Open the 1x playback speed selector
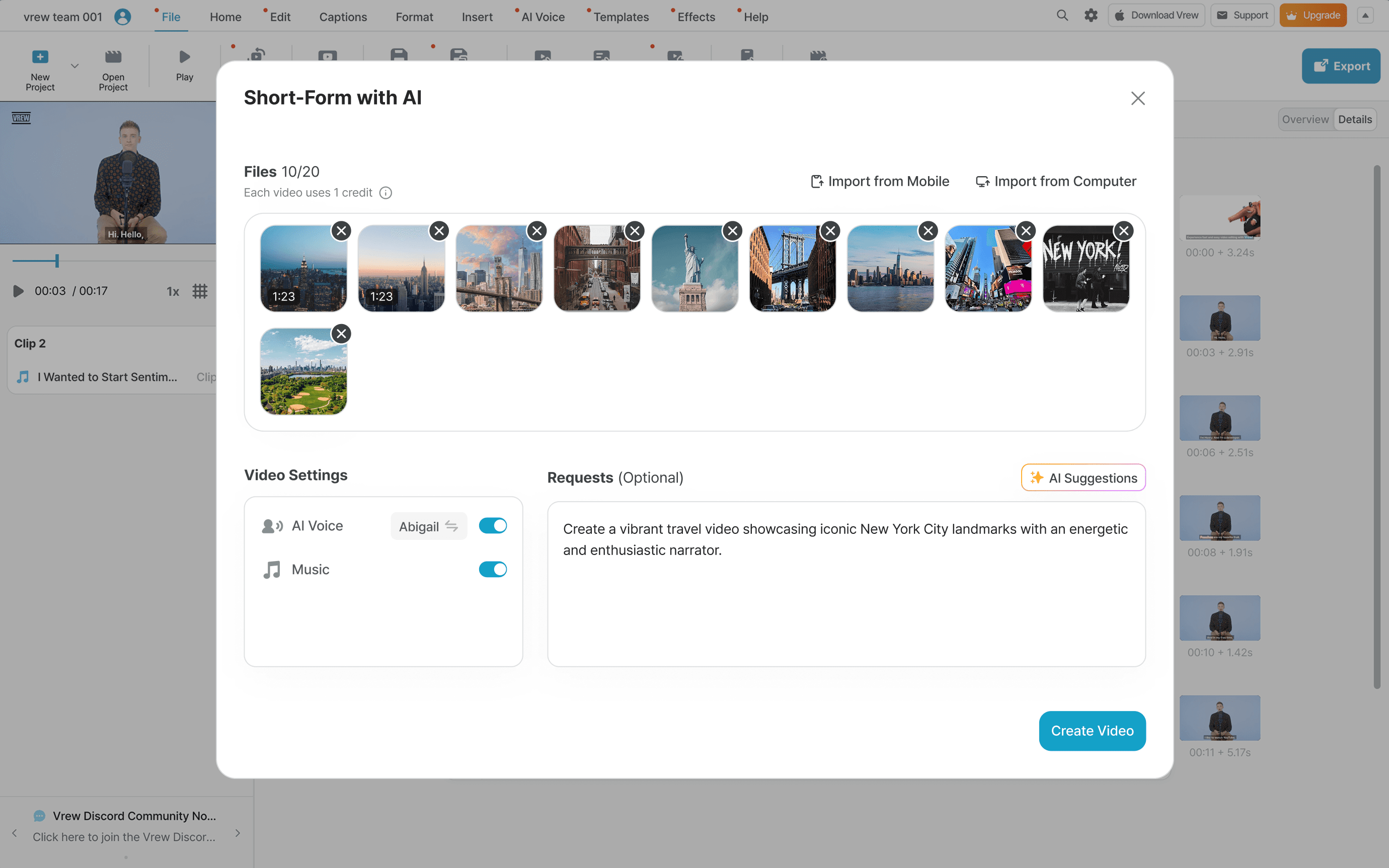Screen dimensions: 1389x868 click(173, 292)
